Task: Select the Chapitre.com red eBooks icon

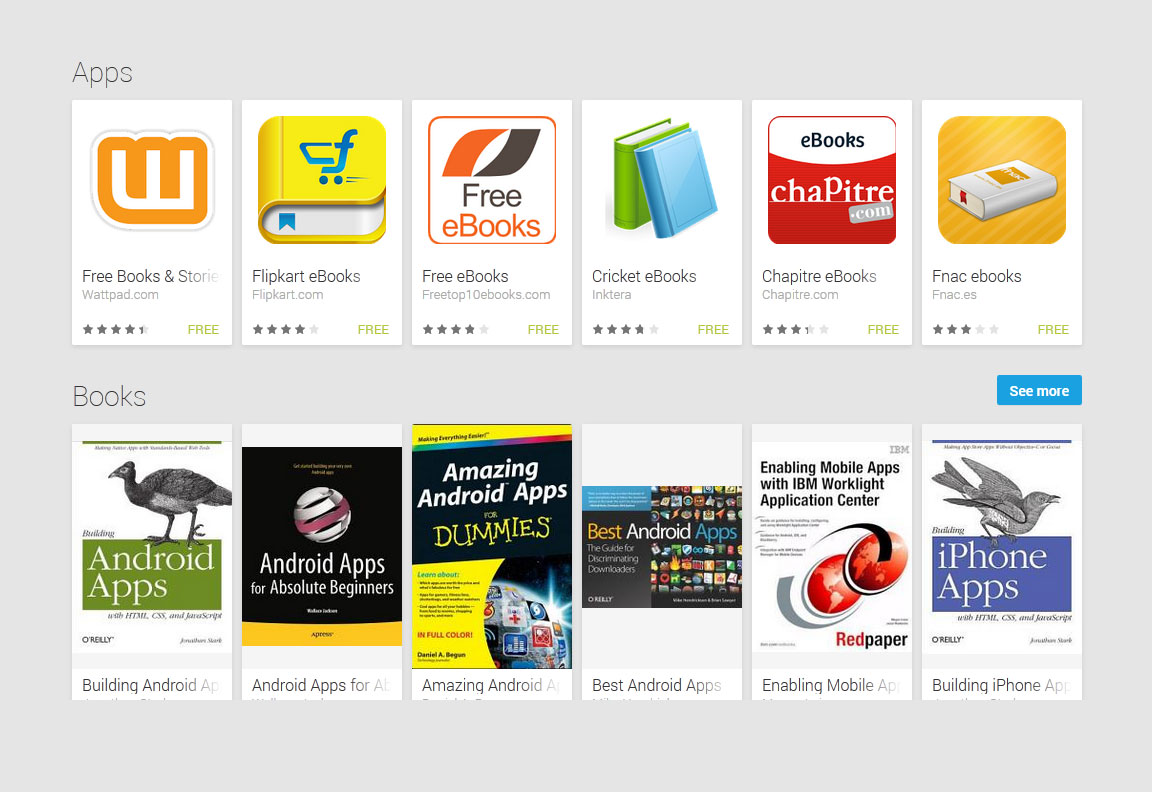Action: 832,180
